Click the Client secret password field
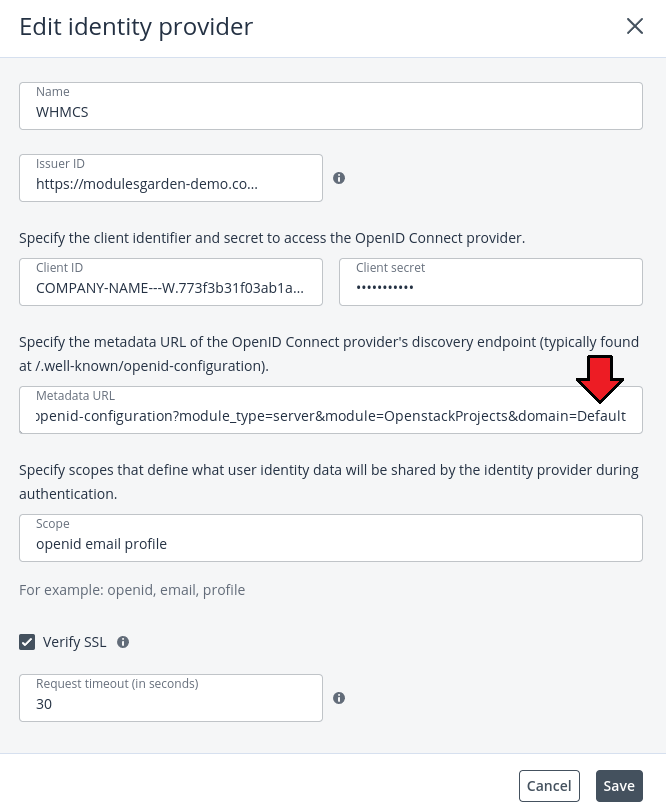 490,288
